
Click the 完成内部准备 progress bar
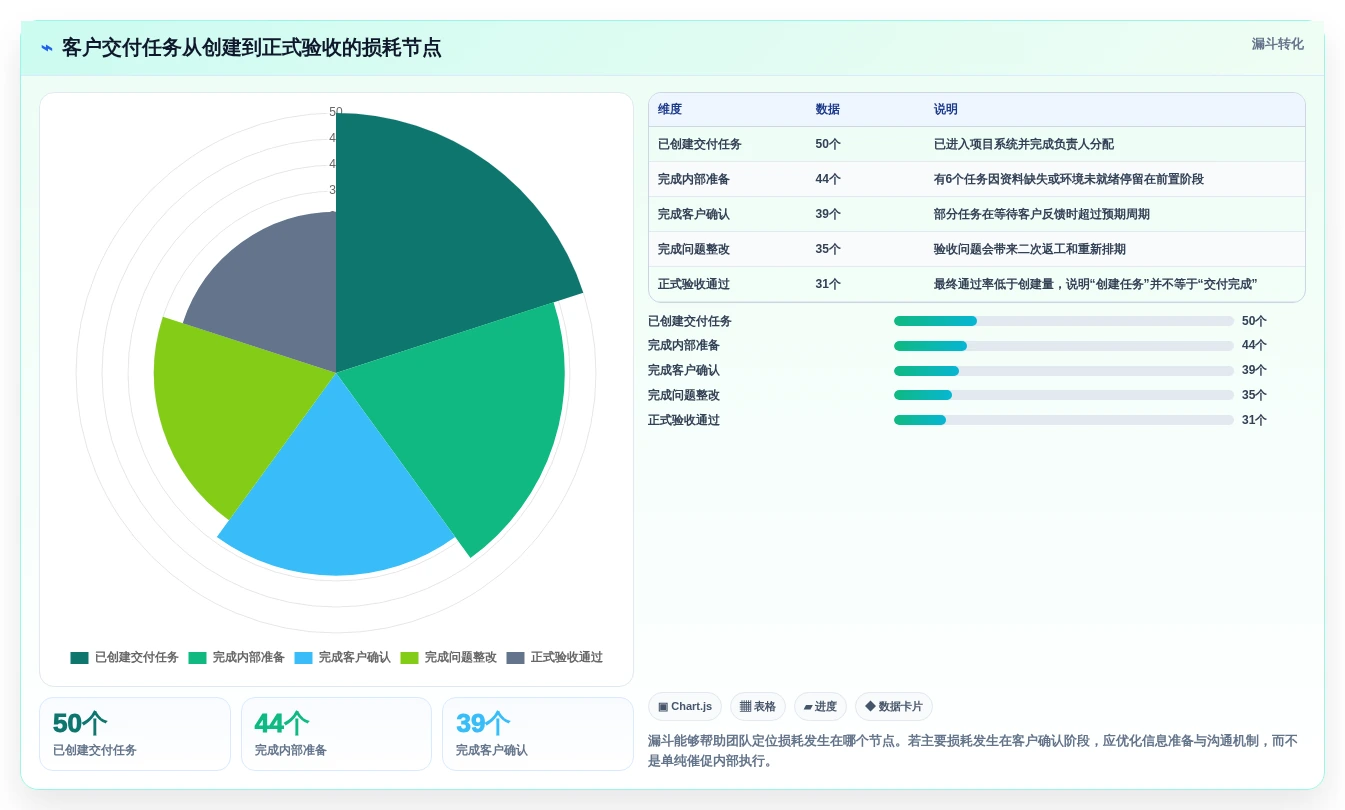click(1064, 346)
